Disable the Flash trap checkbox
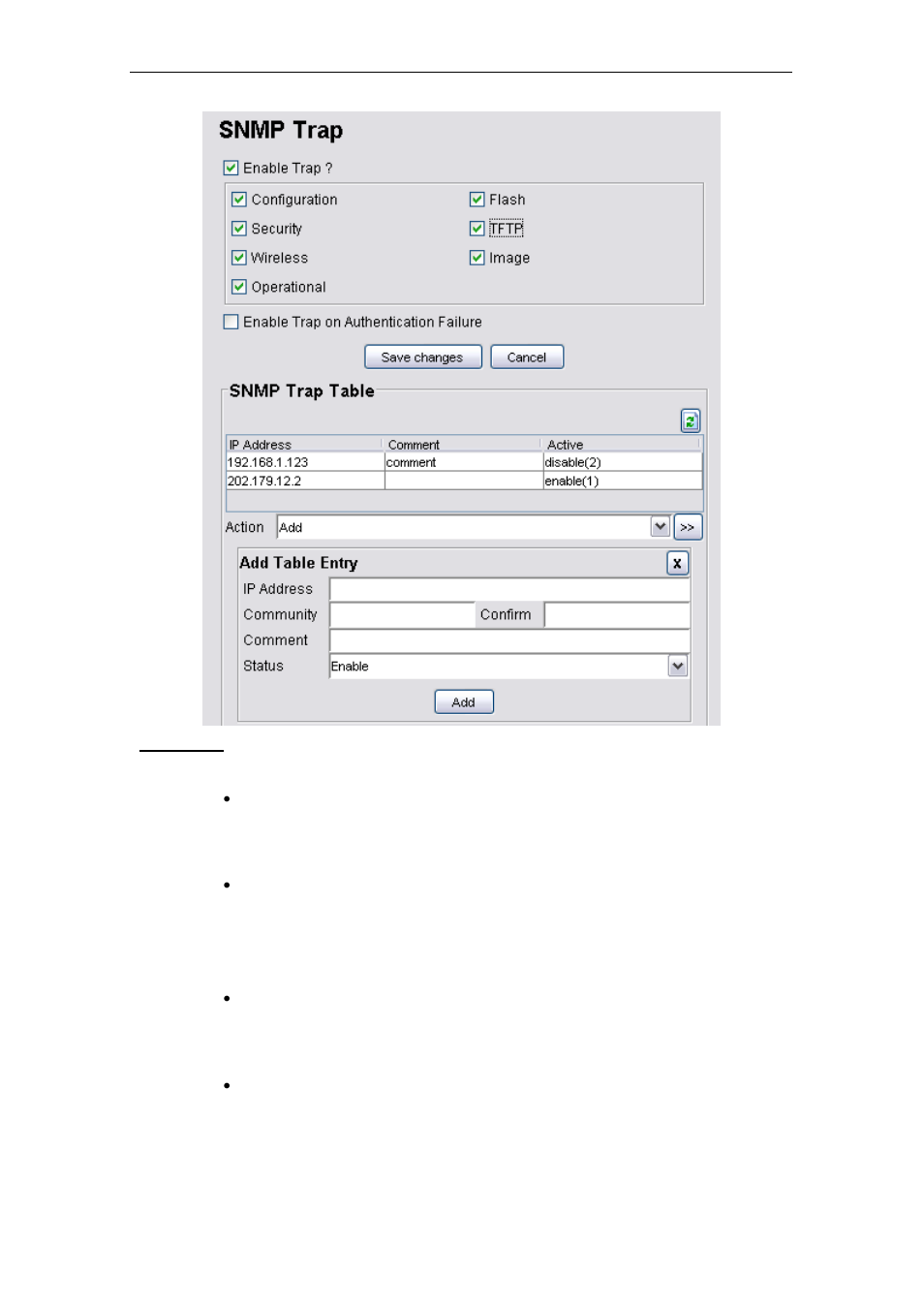This screenshot has height=1307, width=924. point(477,200)
